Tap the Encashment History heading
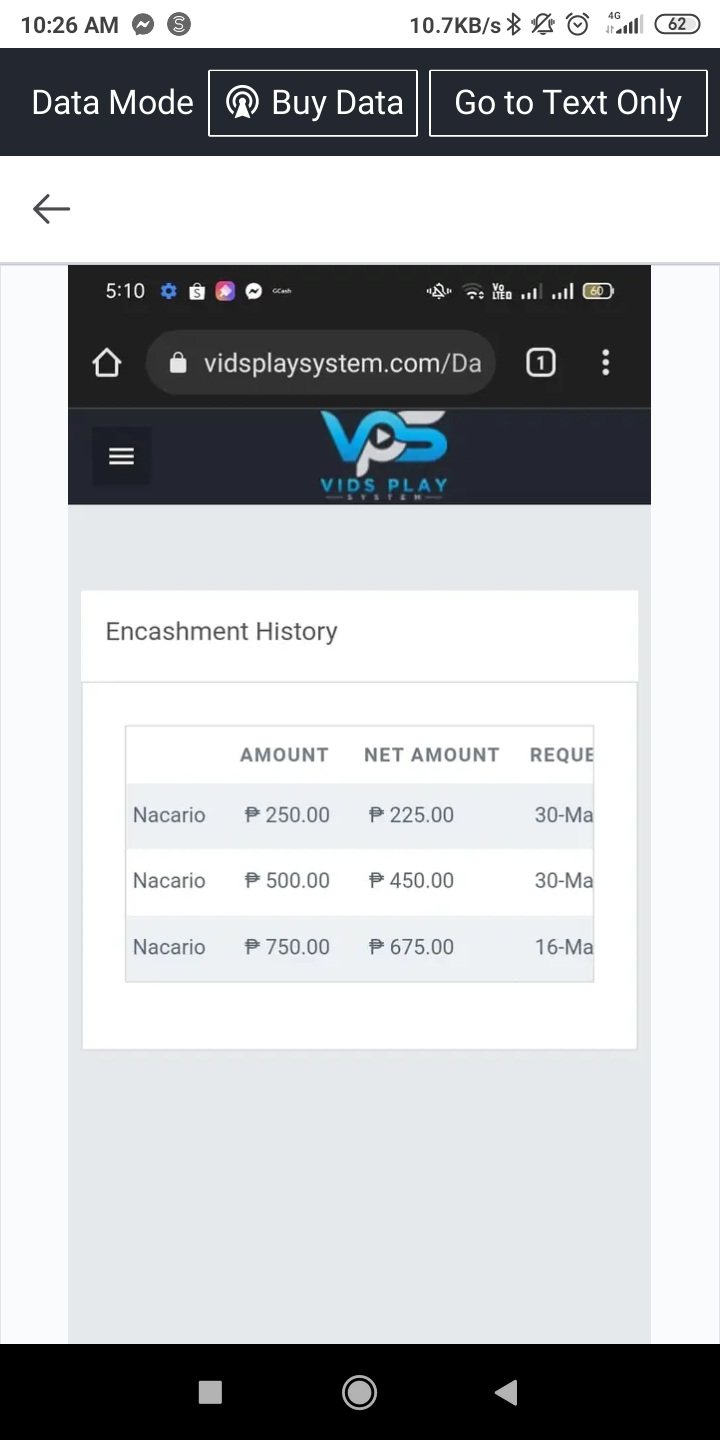The width and height of the screenshot is (720, 1440). (221, 631)
